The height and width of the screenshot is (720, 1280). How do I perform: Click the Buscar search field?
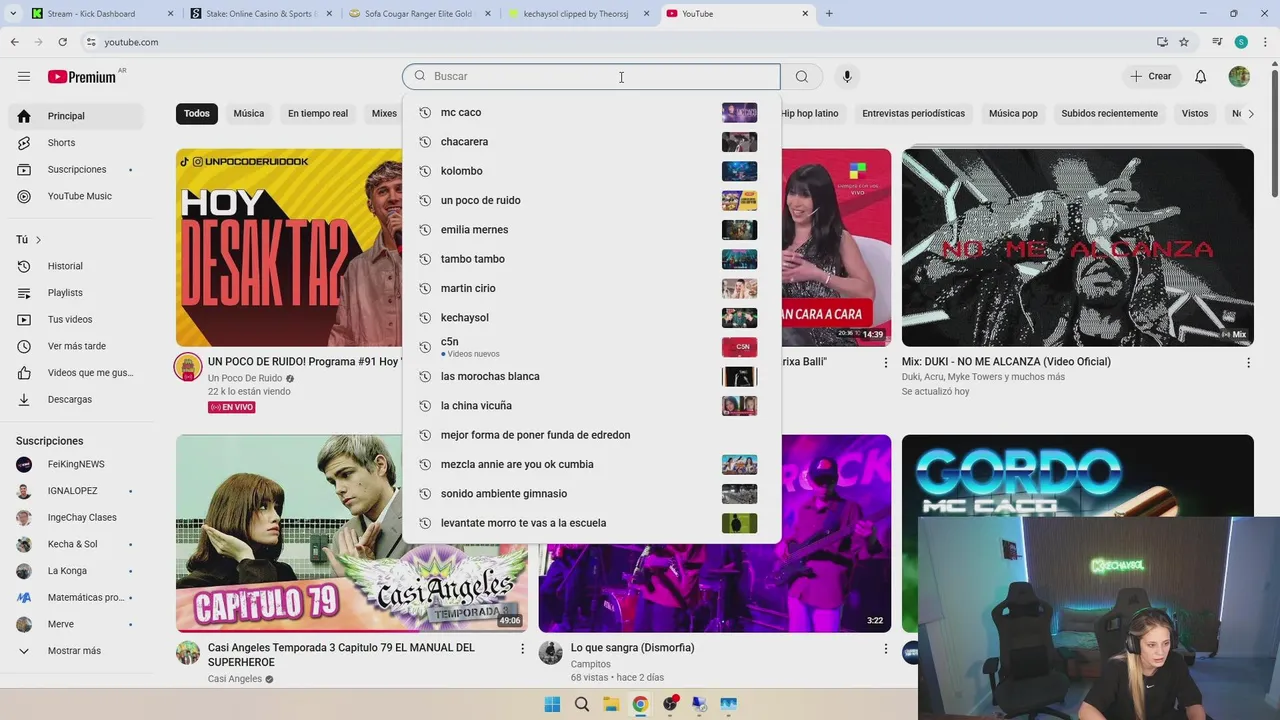click(591, 76)
